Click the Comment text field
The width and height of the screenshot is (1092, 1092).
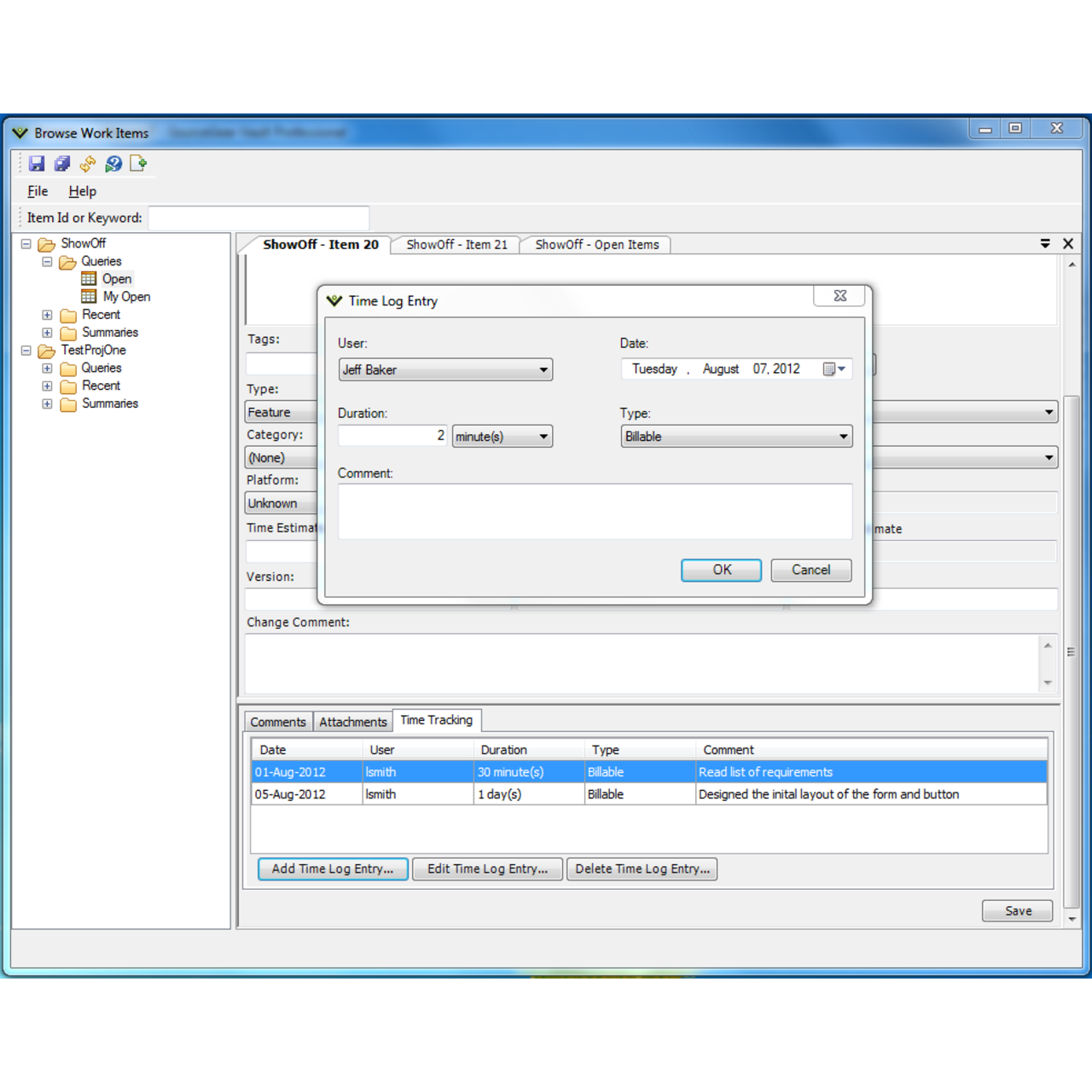pos(595,511)
